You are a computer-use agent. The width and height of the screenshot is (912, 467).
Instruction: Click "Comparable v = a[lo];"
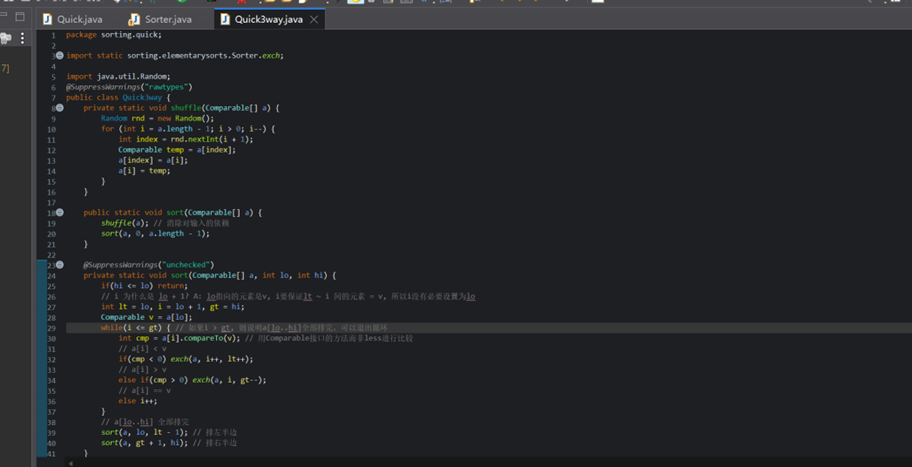pyautogui.click(x=146, y=318)
